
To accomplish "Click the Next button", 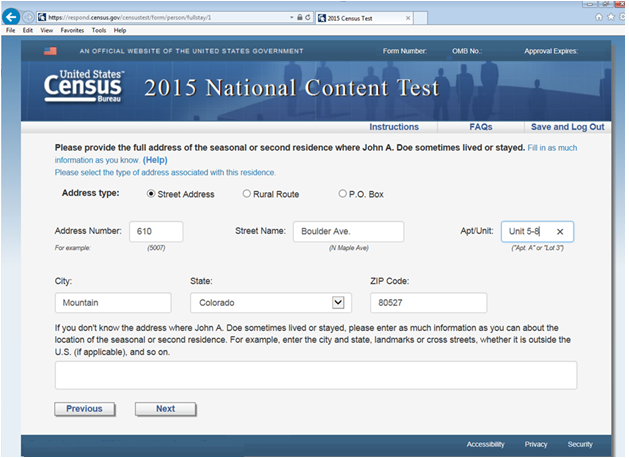I will [165, 409].
